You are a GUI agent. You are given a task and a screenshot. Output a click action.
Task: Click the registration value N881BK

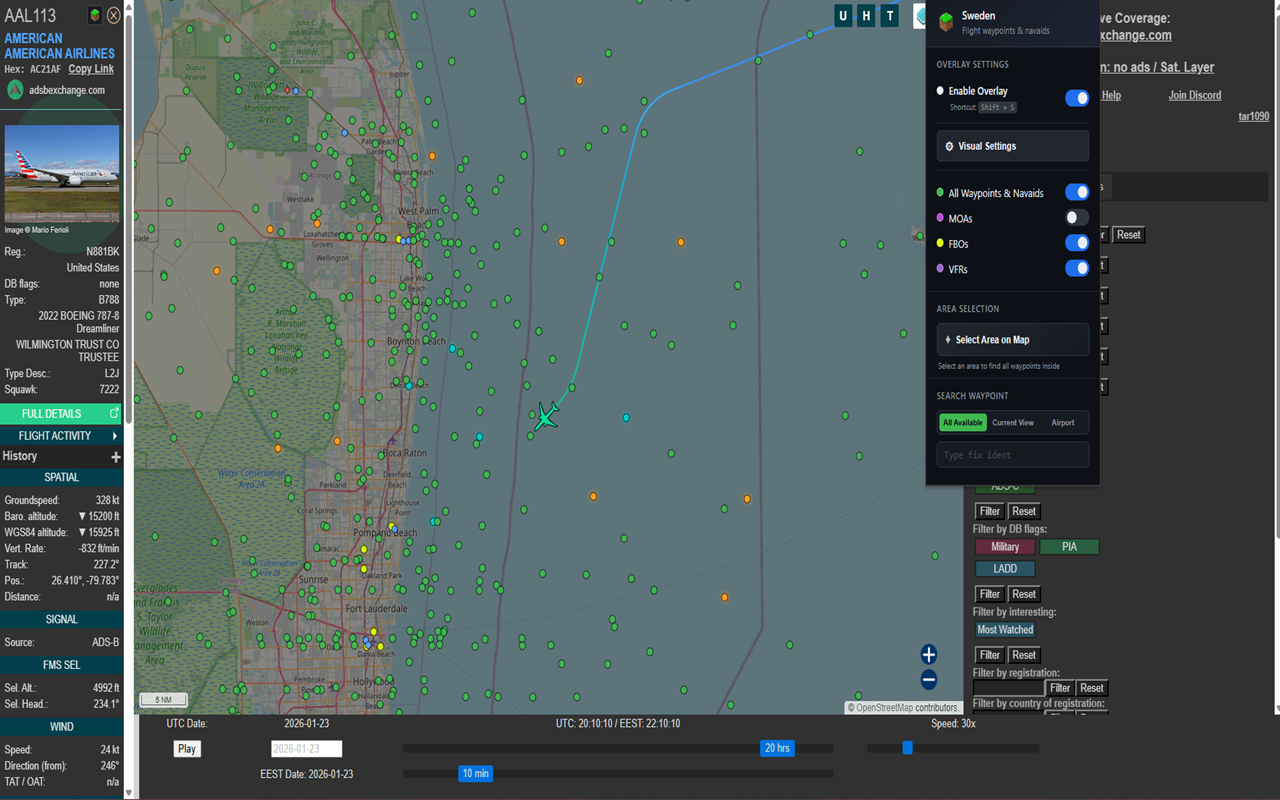coord(102,252)
